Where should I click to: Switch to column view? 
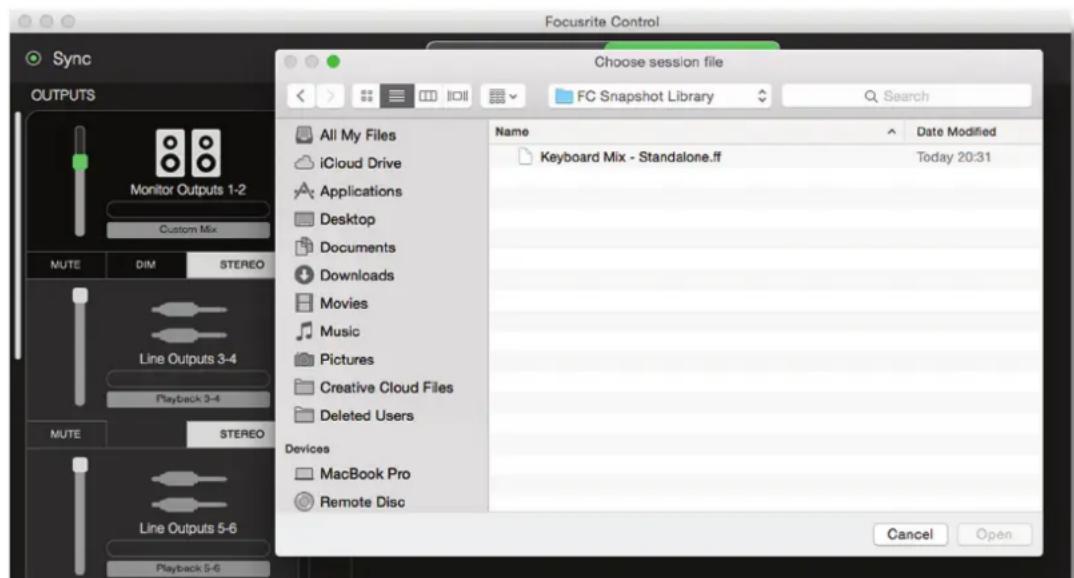tap(428, 96)
